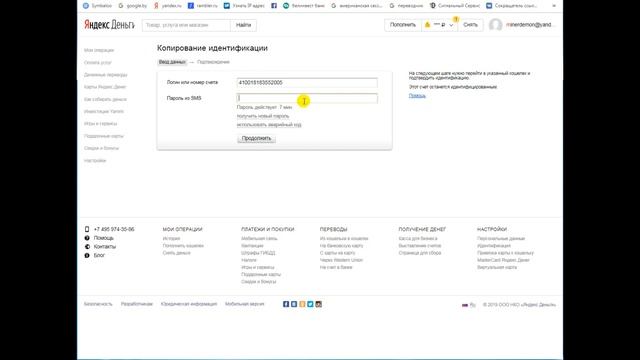Open footer Контакты link
This screenshot has width=640, height=360.
point(105,247)
